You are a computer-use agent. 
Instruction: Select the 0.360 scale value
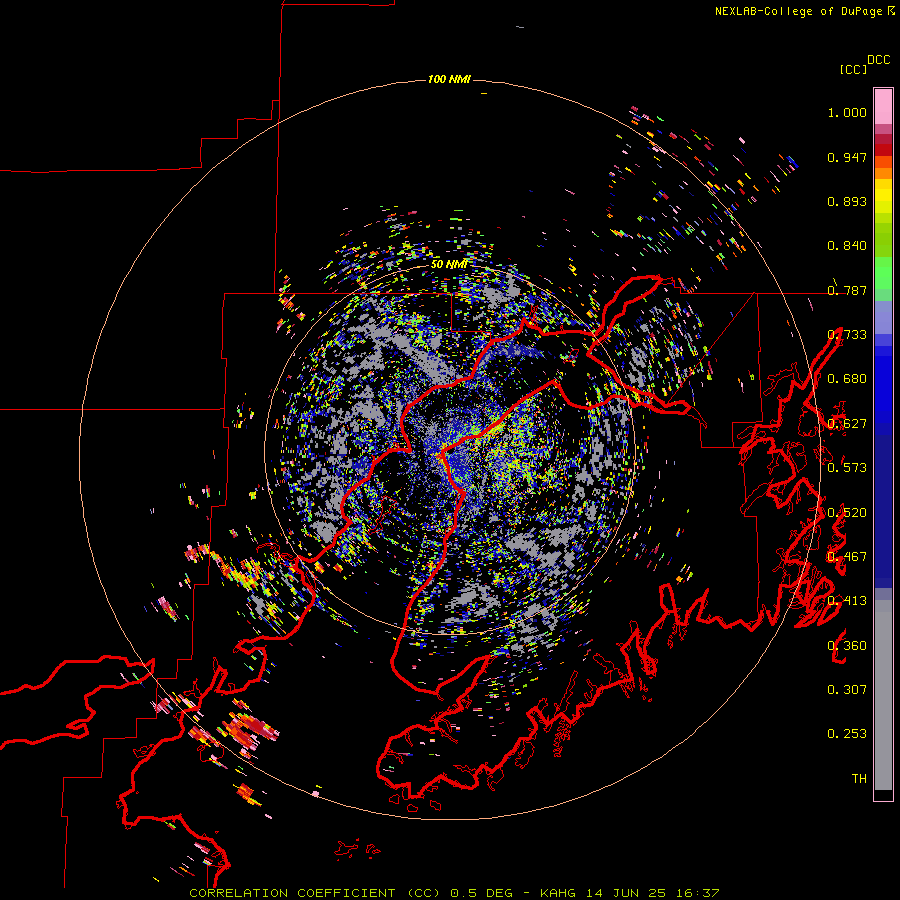[x=847, y=646]
